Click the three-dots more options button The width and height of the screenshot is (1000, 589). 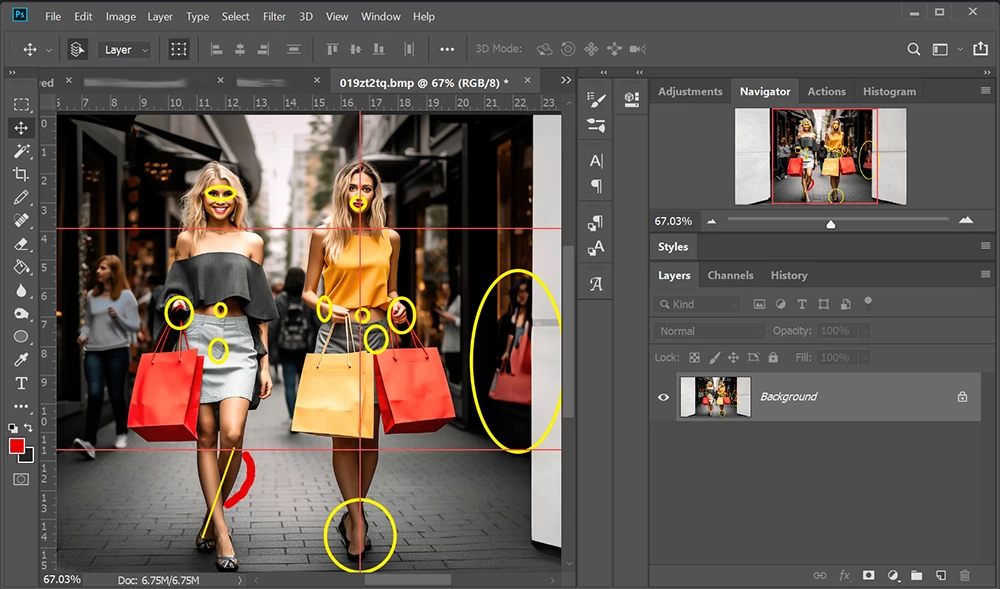tap(447, 49)
